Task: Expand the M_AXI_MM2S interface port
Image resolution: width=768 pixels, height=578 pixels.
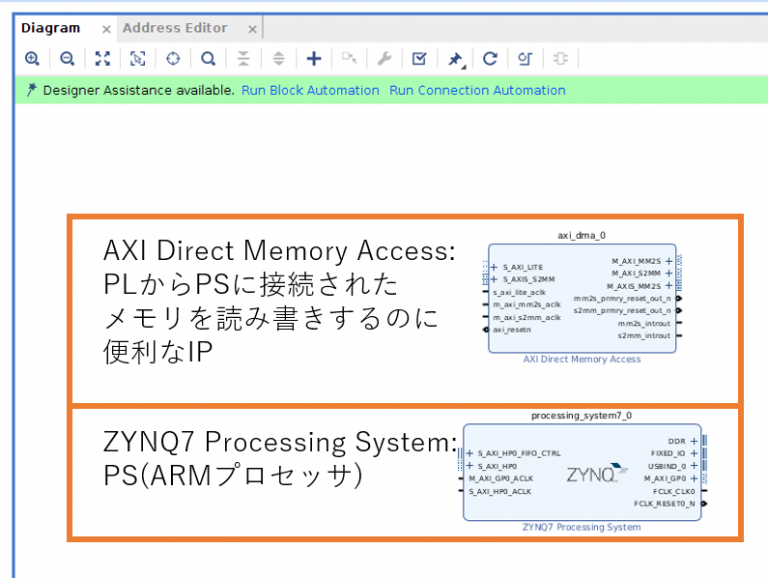Action: [x=668, y=261]
